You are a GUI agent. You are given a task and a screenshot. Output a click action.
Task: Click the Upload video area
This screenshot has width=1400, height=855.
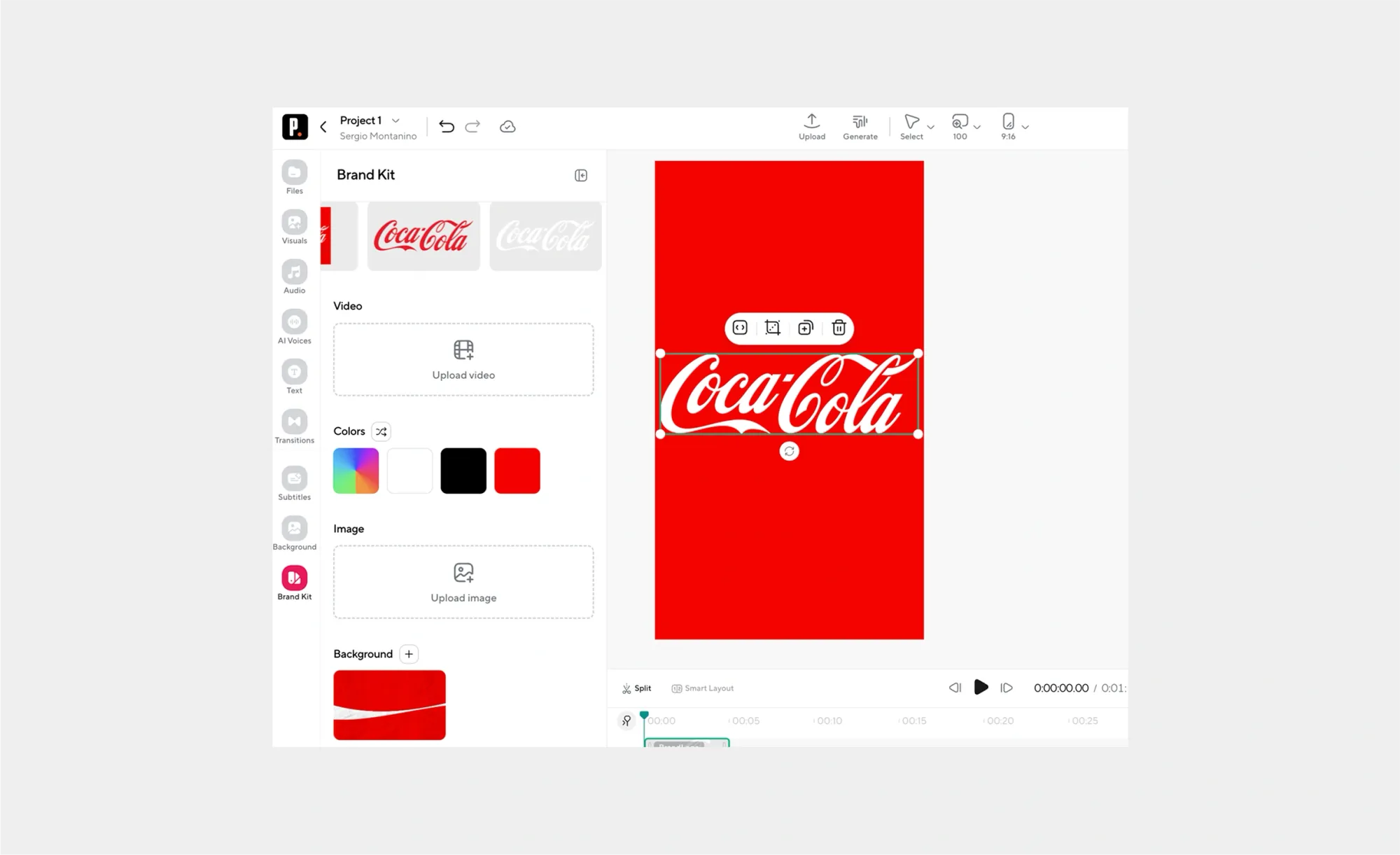click(463, 360)
